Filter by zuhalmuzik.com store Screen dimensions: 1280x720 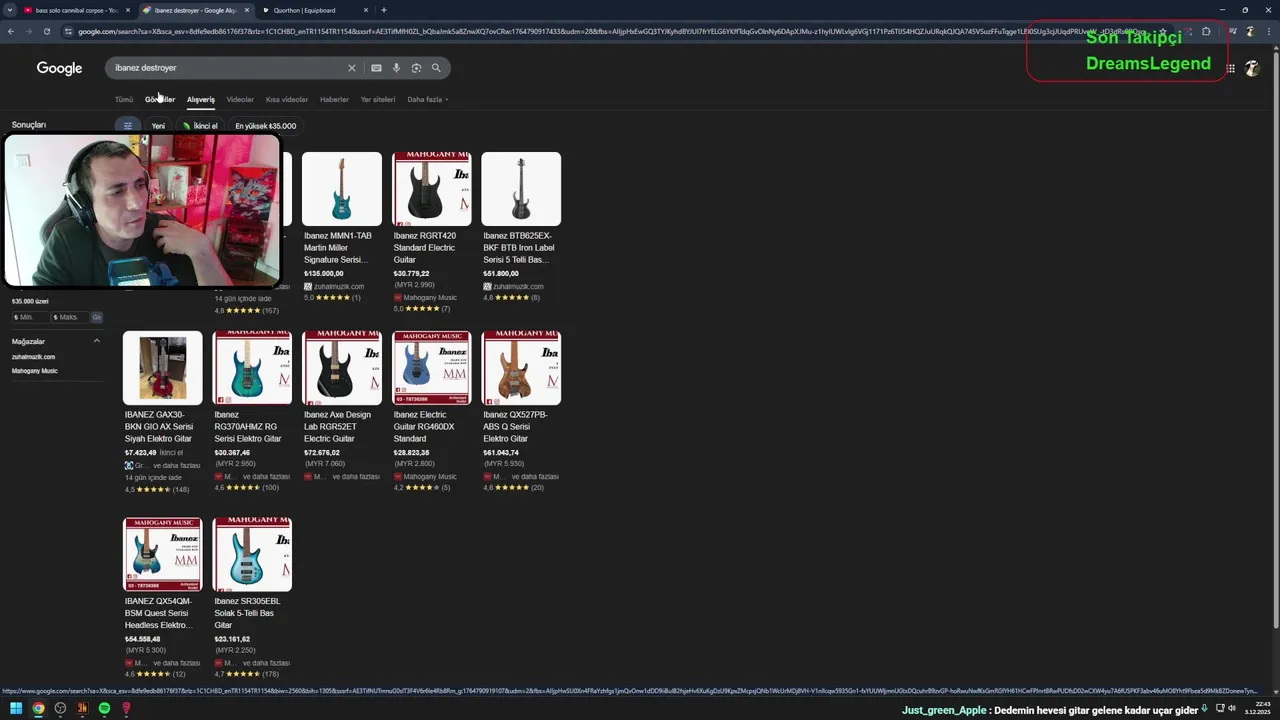pos(33,357)
